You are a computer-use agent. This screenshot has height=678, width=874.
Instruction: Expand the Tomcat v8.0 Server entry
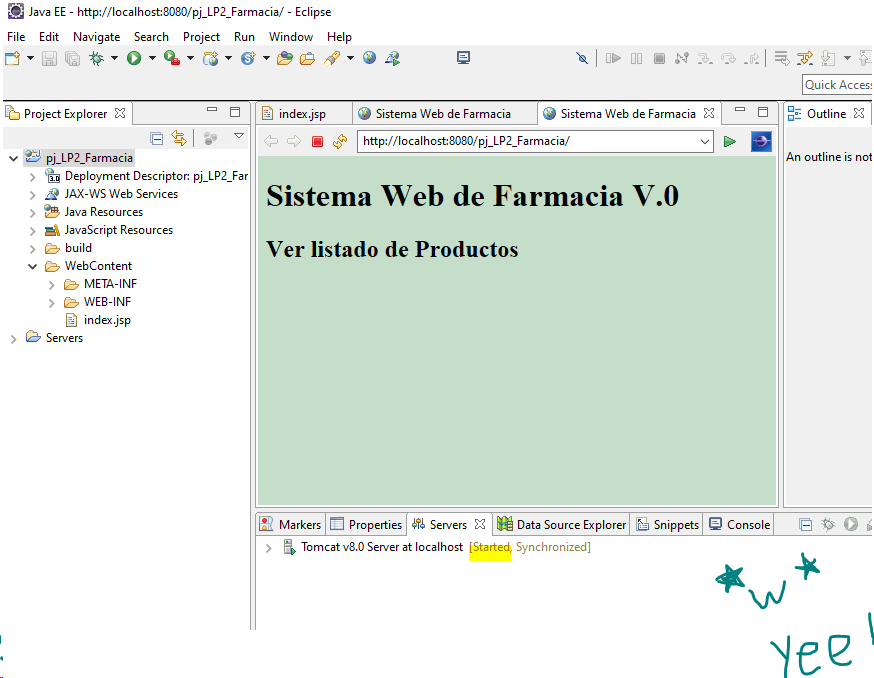[x=268, y=548]
